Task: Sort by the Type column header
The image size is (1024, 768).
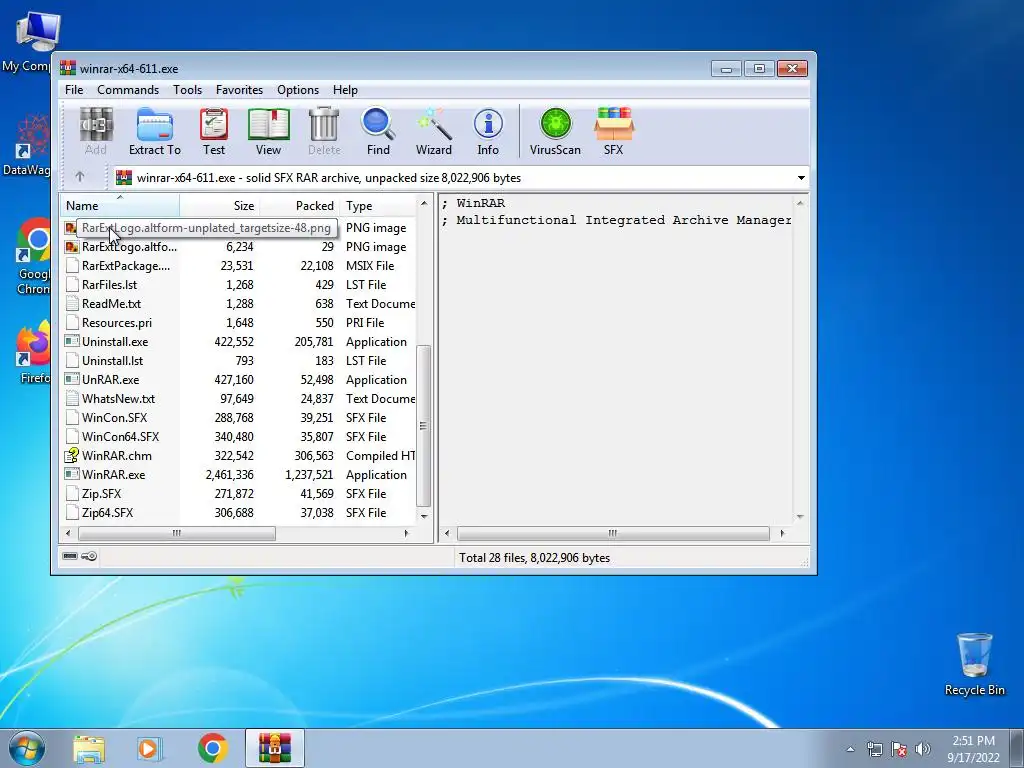Action: (x=377, y=206)
